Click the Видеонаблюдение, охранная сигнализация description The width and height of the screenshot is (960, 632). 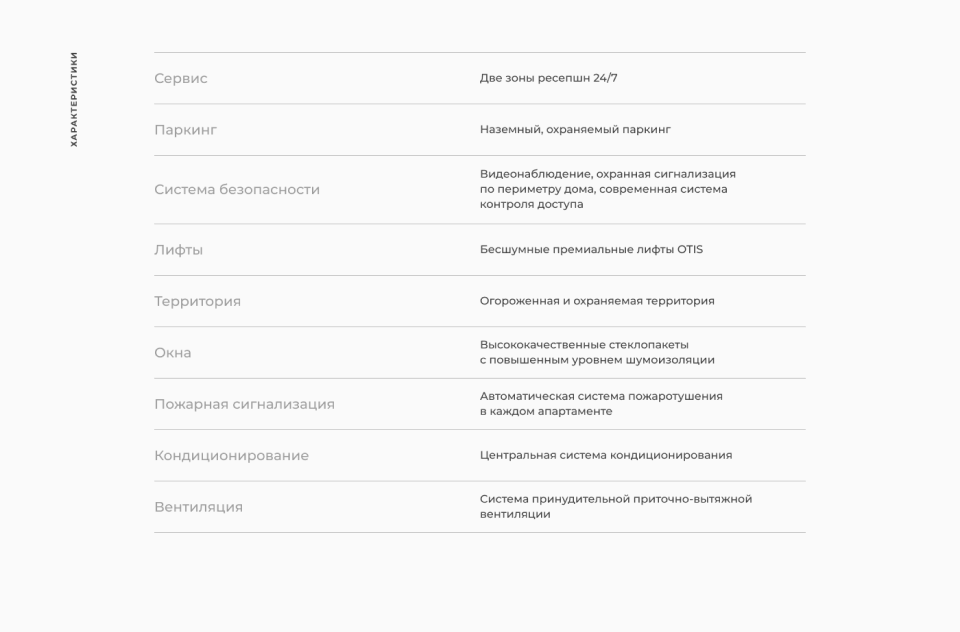[x=607, y=189]
